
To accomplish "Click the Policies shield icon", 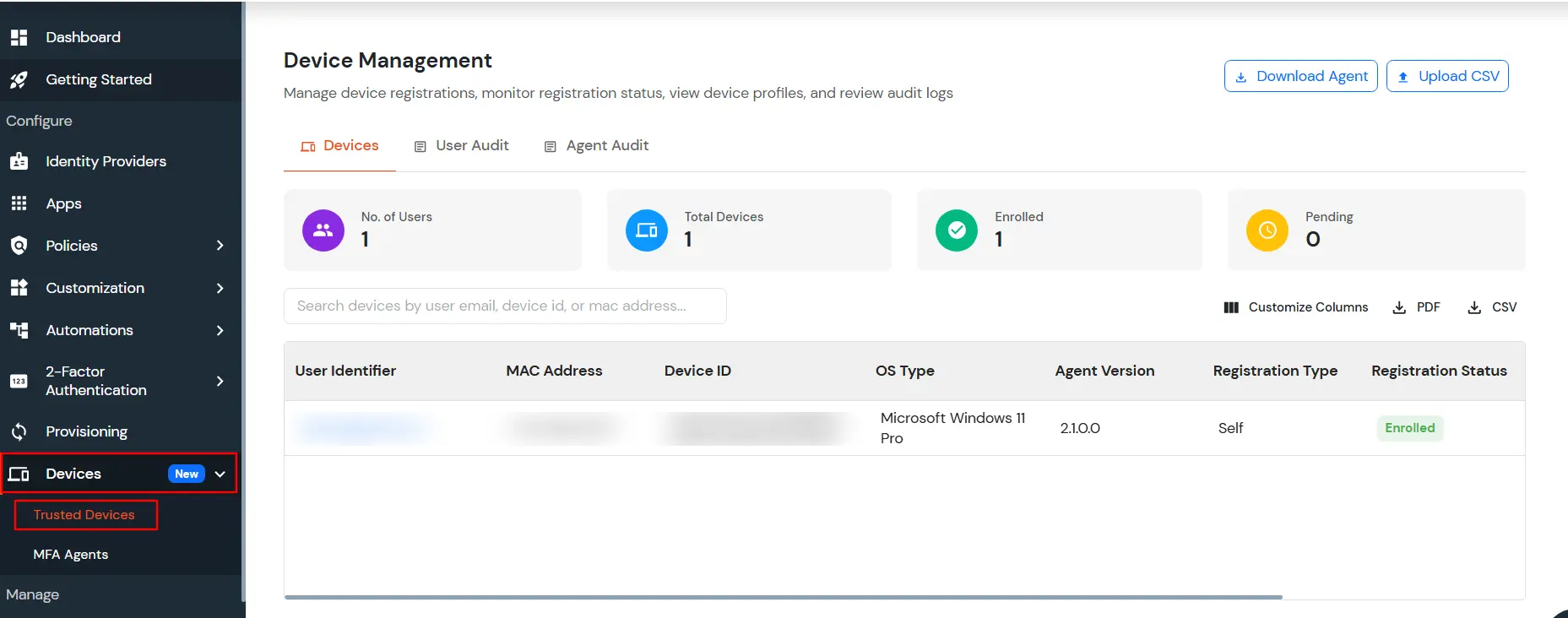I will [19, 246].
